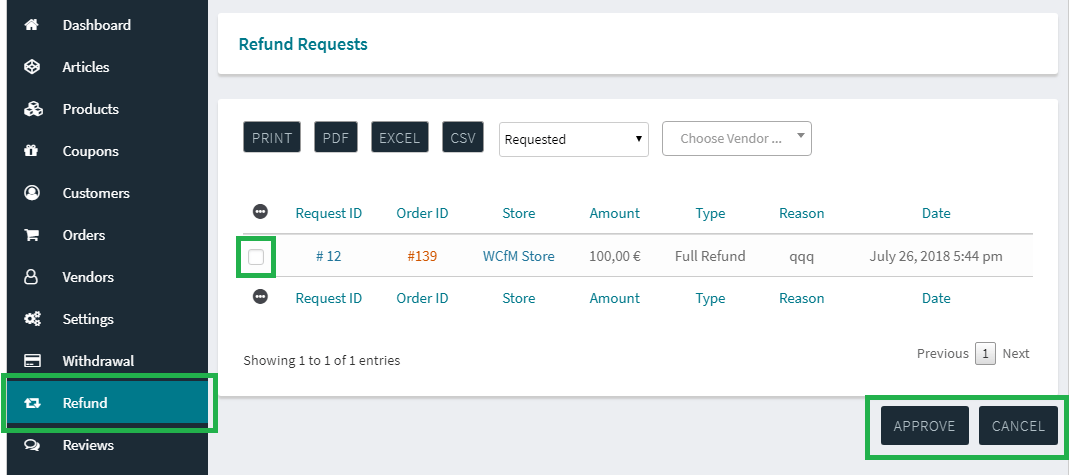Sort by the Type header column

(x=710, y=213)
